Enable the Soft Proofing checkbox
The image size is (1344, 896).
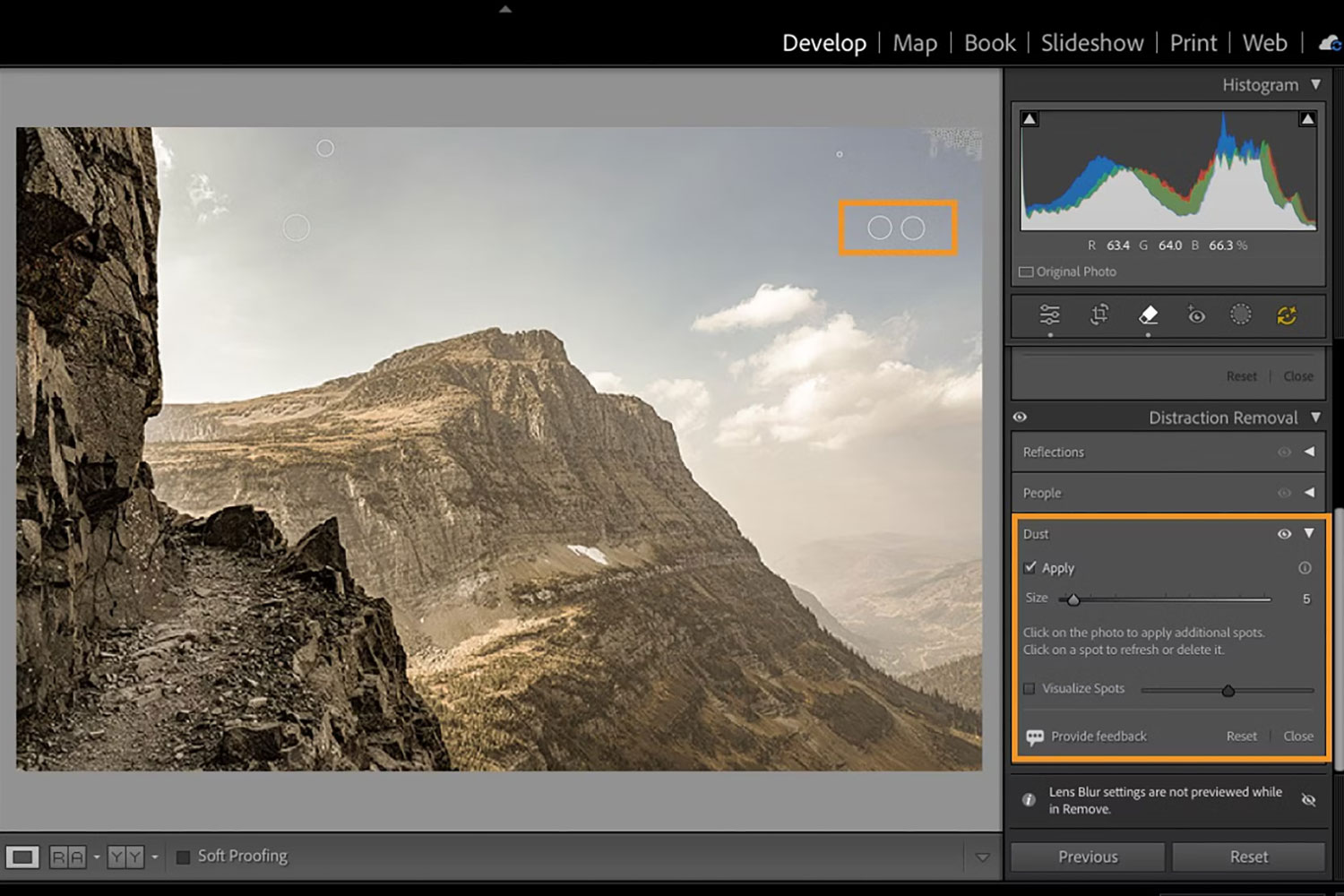point(184,857)
